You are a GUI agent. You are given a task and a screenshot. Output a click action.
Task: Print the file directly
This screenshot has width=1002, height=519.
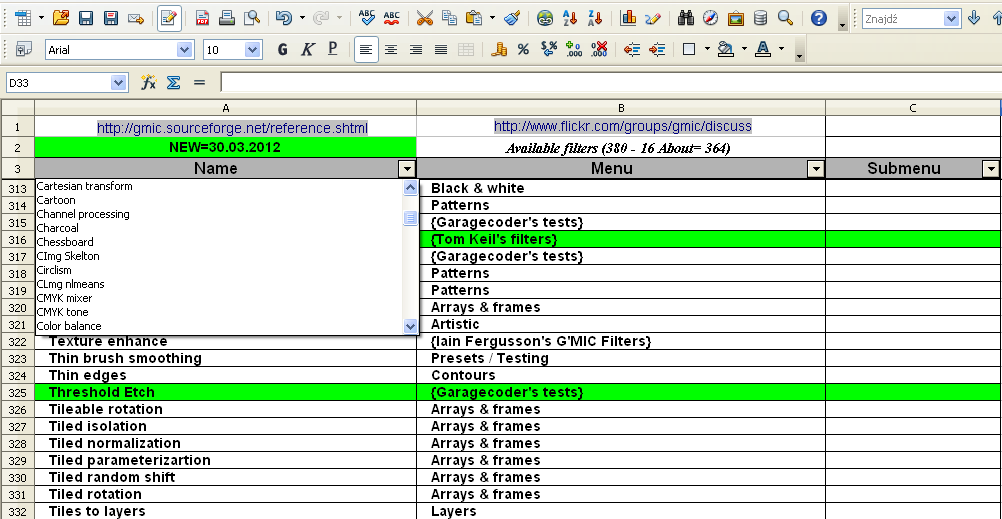(x=227, y=18)
